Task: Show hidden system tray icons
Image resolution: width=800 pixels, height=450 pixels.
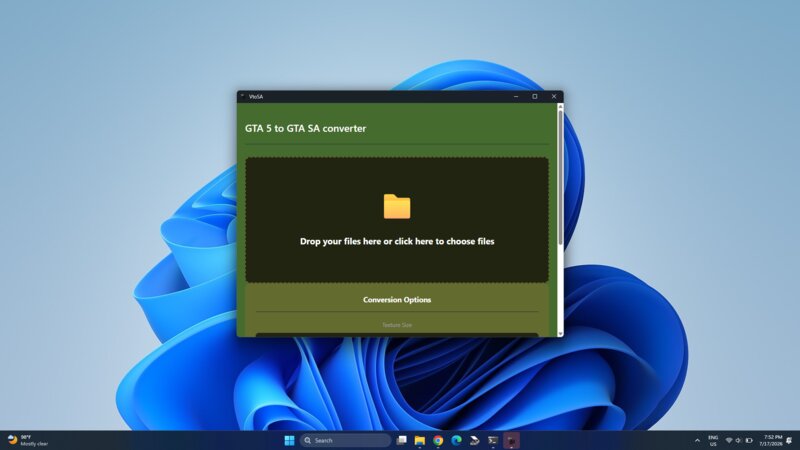Action: tap(697, 440)
